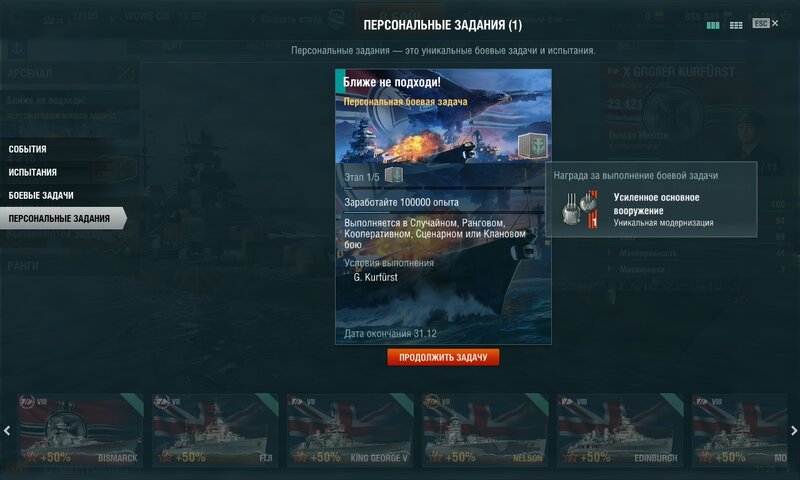
Task: Switch to compact grid view icon
Action: click(736, 25)
